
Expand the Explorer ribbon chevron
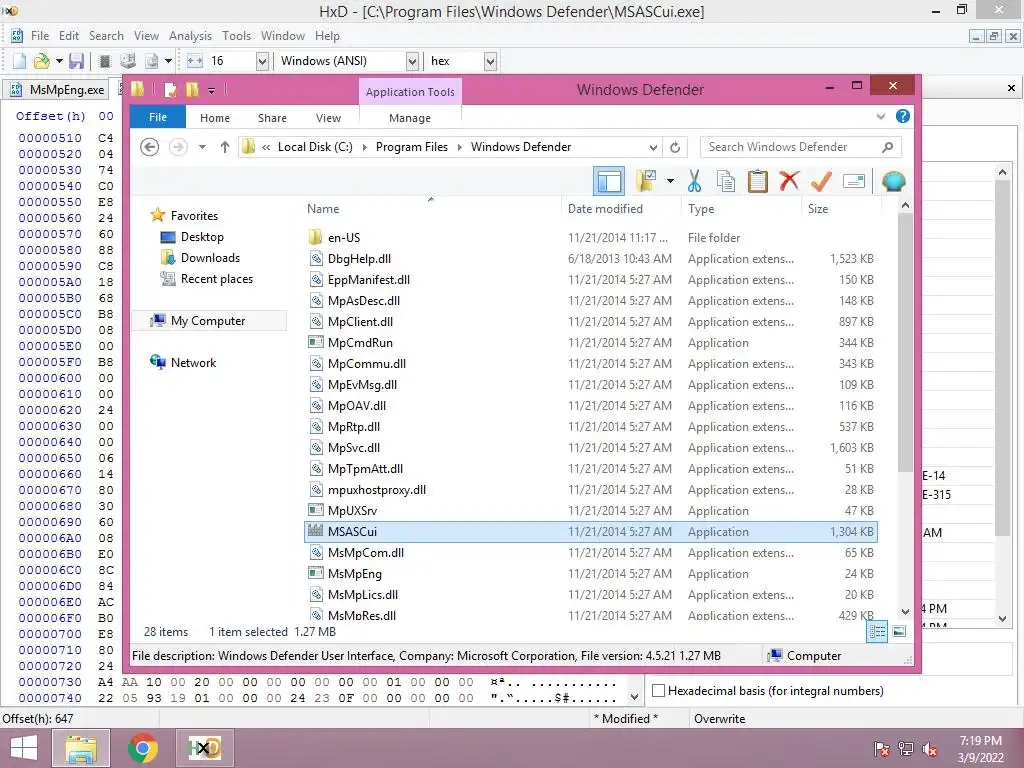[x=880, y=116]
